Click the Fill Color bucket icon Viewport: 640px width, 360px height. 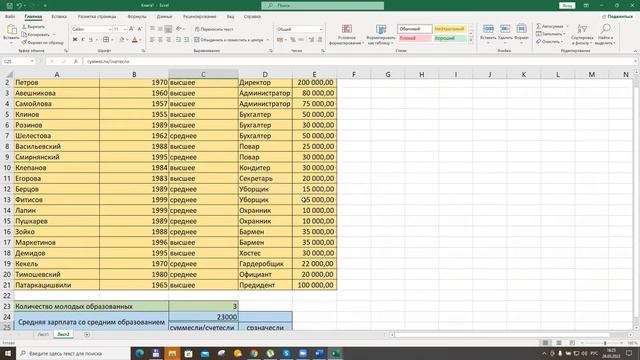click(x=122, y=40)
